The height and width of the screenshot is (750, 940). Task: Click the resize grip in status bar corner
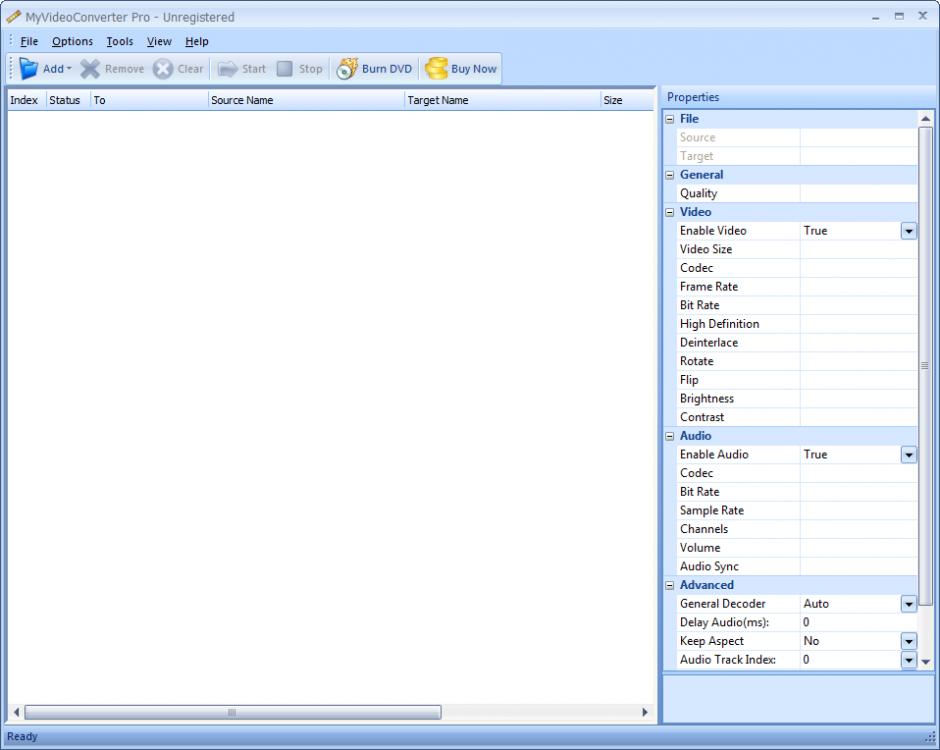pyautogui.click(x=930, y=738)
